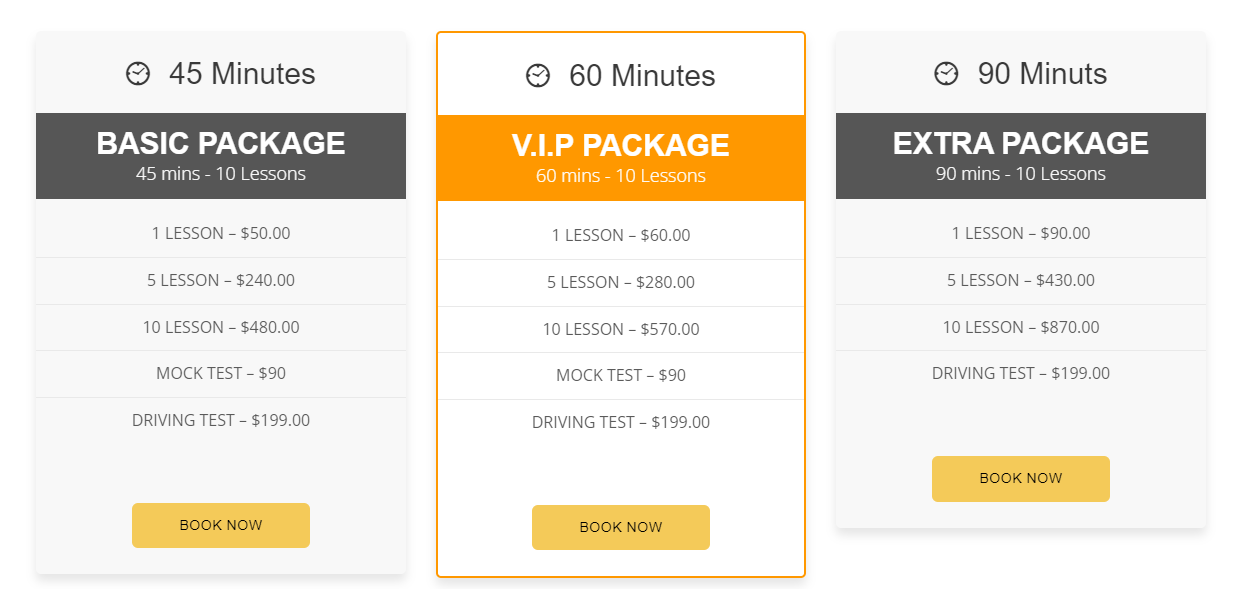
Task: Click BOOK NOW under Basic Package
Action: [220, 525]
